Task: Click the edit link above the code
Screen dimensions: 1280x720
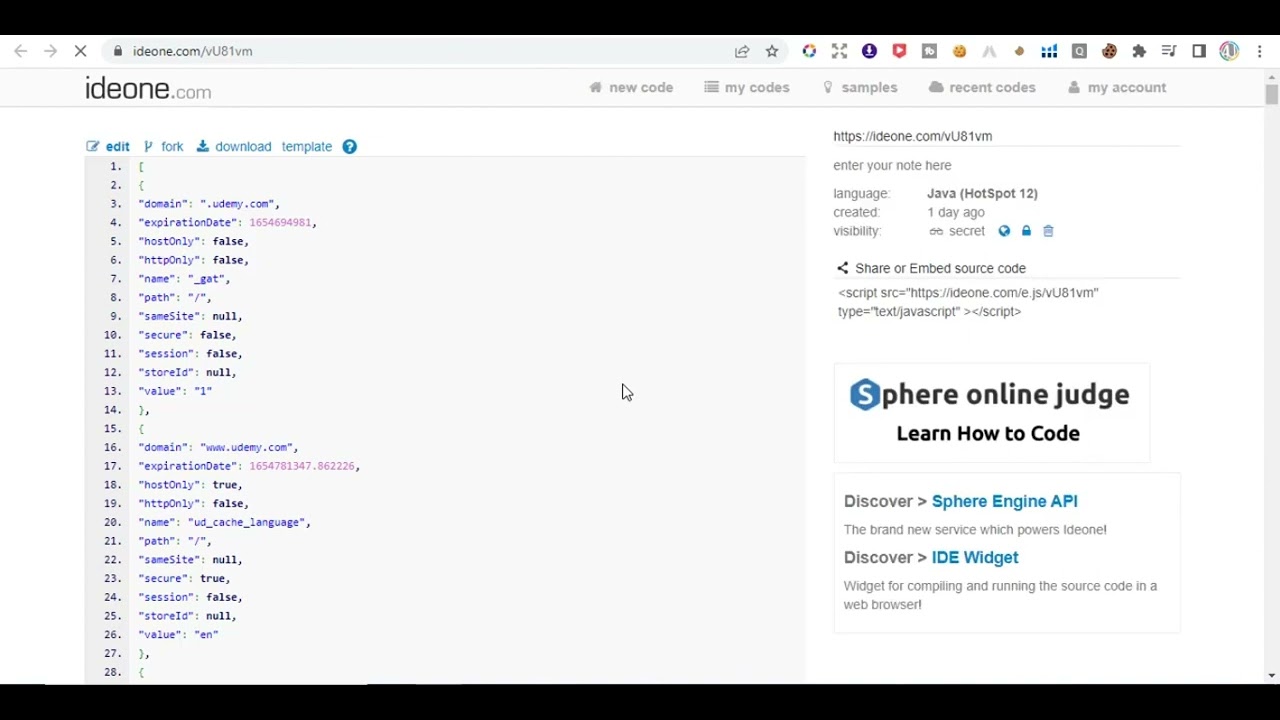Action: pyautogui.click(x=108, y=147)
